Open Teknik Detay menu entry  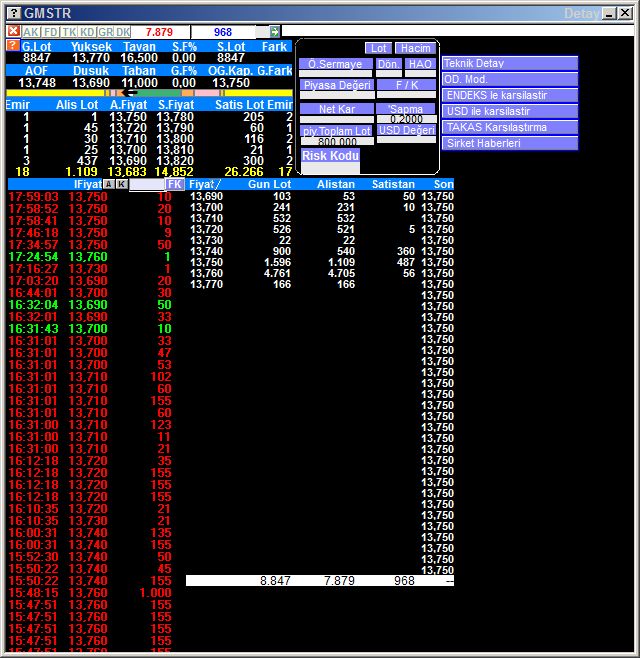click(510, 63)
